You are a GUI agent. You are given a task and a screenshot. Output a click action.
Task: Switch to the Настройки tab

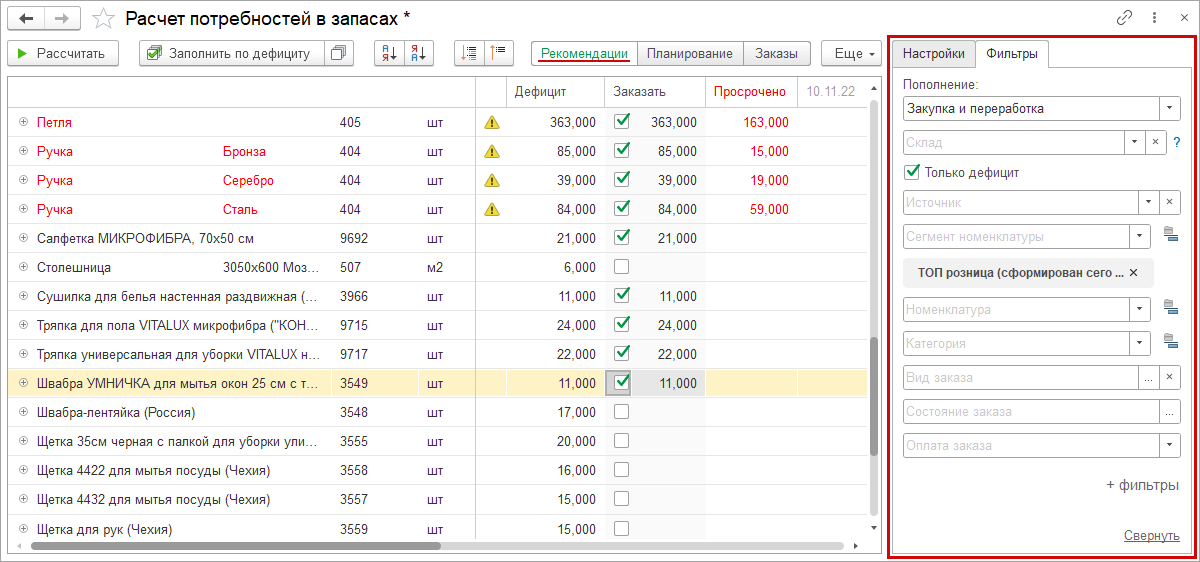[933, 54]
